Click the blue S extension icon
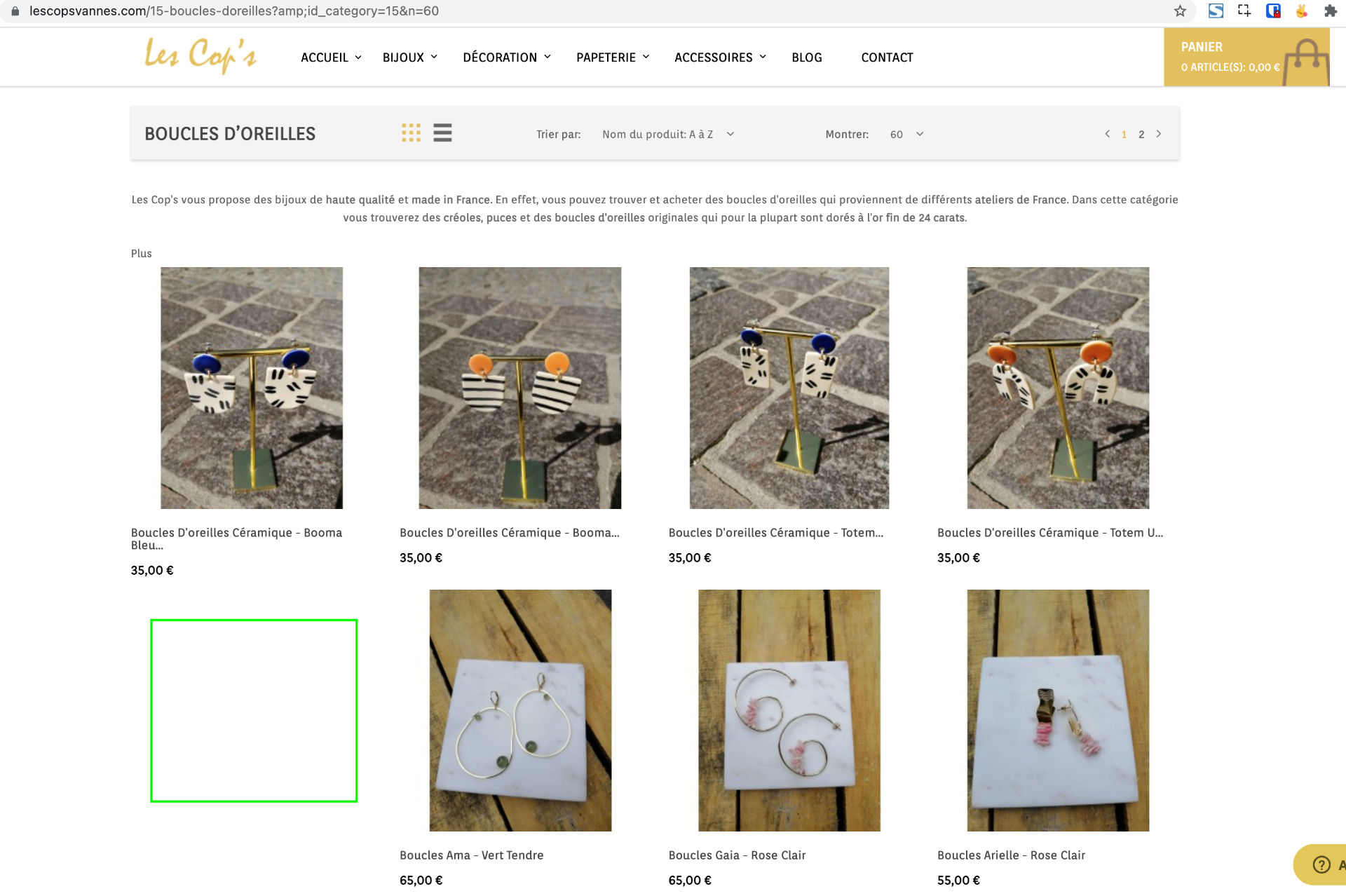 tap(1216, 11)
